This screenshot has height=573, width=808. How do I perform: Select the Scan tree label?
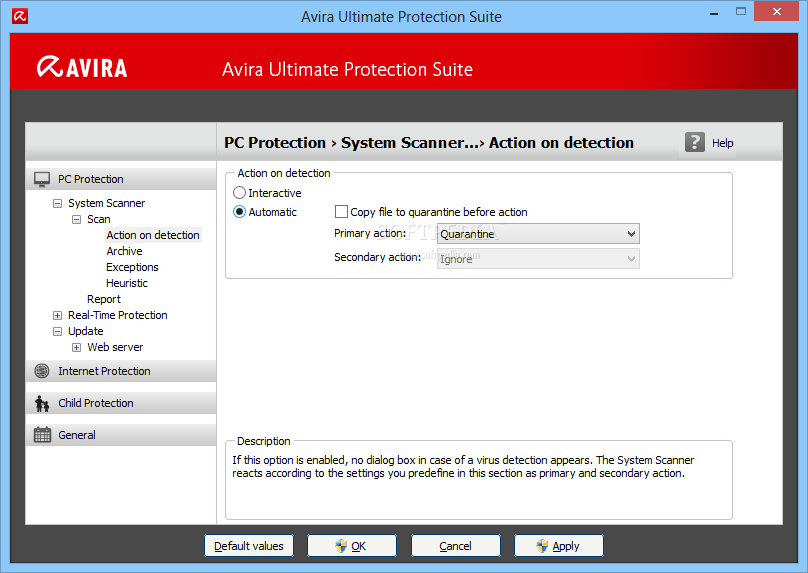(98, 219)
